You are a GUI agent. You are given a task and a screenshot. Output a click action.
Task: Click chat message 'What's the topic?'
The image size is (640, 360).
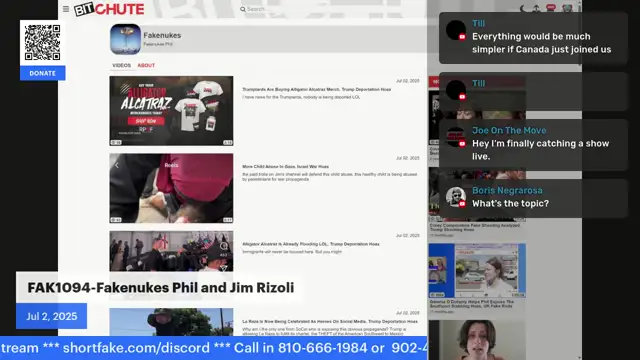pyautogui.click(x=510, y=203)
